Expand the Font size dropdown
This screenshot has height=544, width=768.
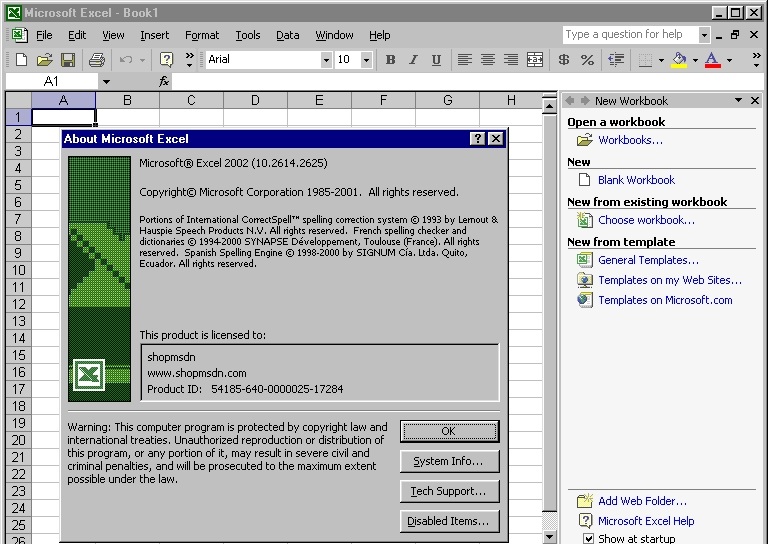click(x=366, y=60)
